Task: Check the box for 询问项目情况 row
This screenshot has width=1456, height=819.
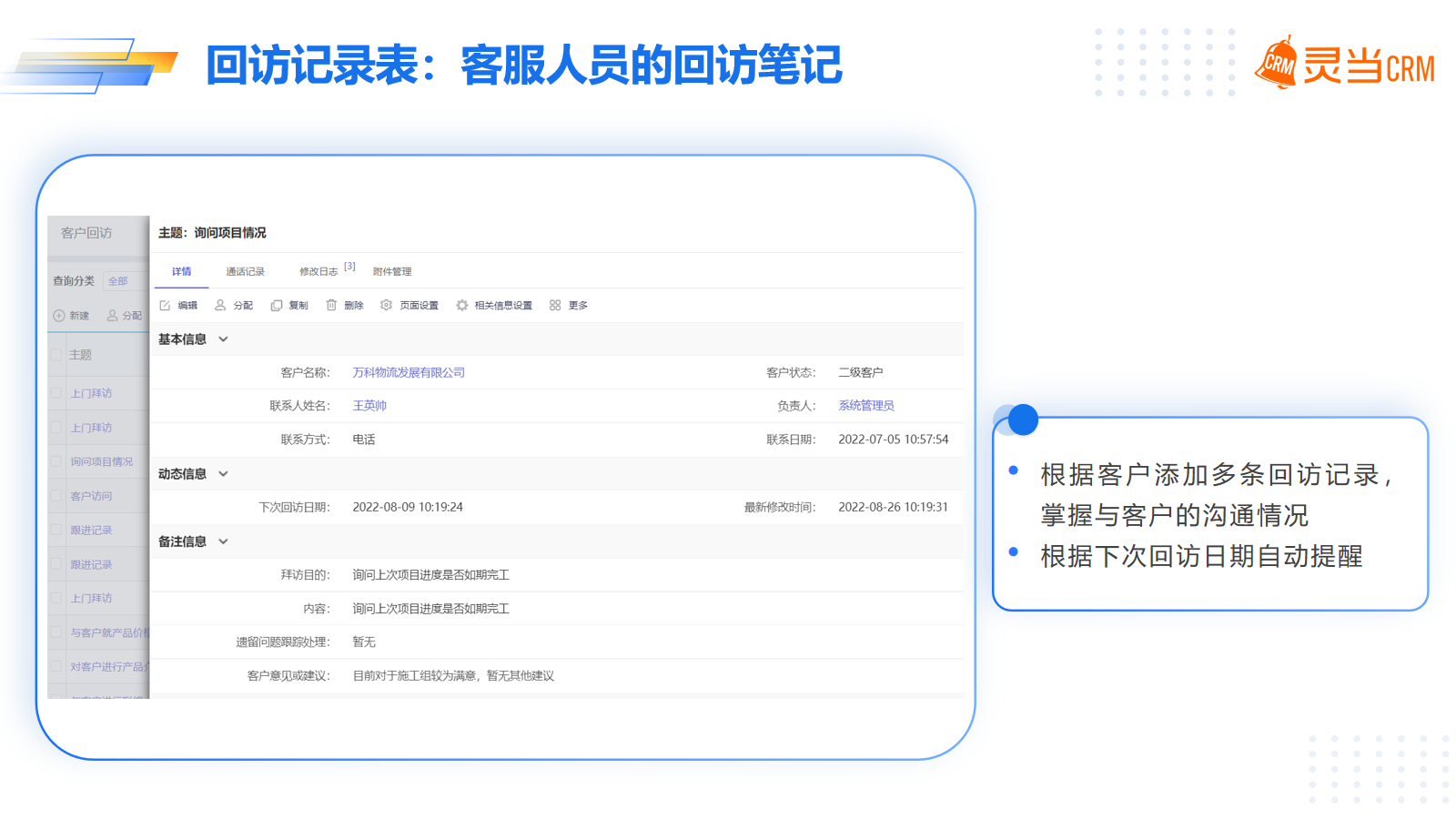Action: [56, 461]
